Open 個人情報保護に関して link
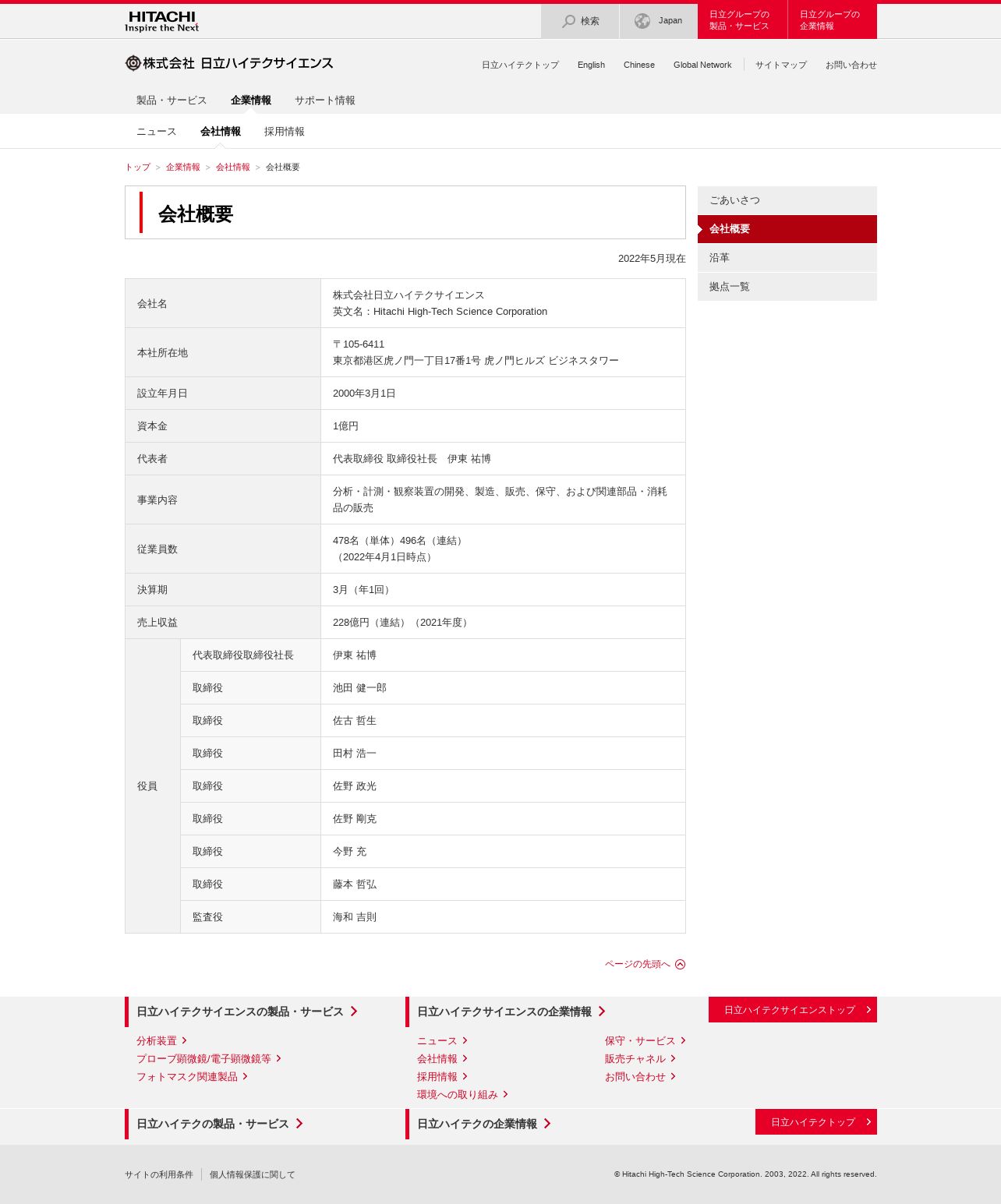 [253, 1174]
